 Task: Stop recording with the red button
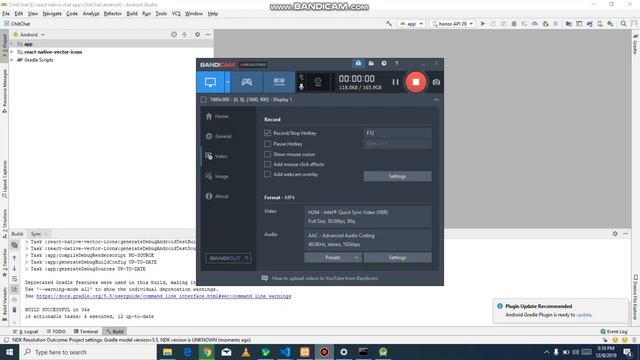coord(416,82)
